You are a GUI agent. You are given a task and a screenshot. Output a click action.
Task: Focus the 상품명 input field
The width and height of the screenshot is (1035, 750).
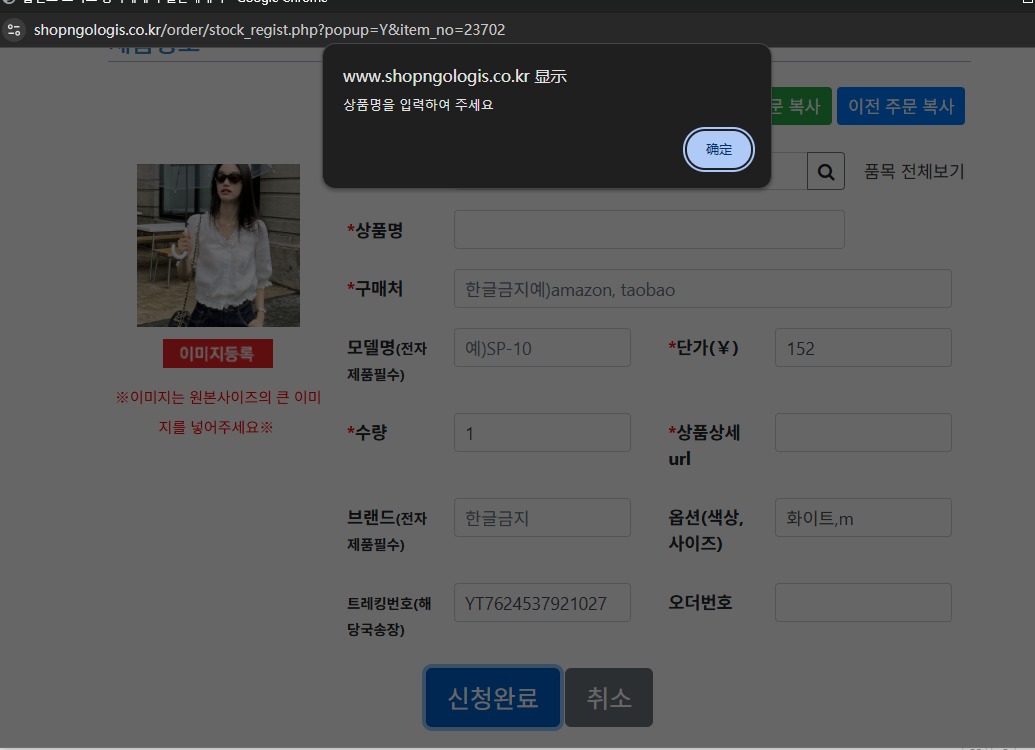click(x=649, y=230)
